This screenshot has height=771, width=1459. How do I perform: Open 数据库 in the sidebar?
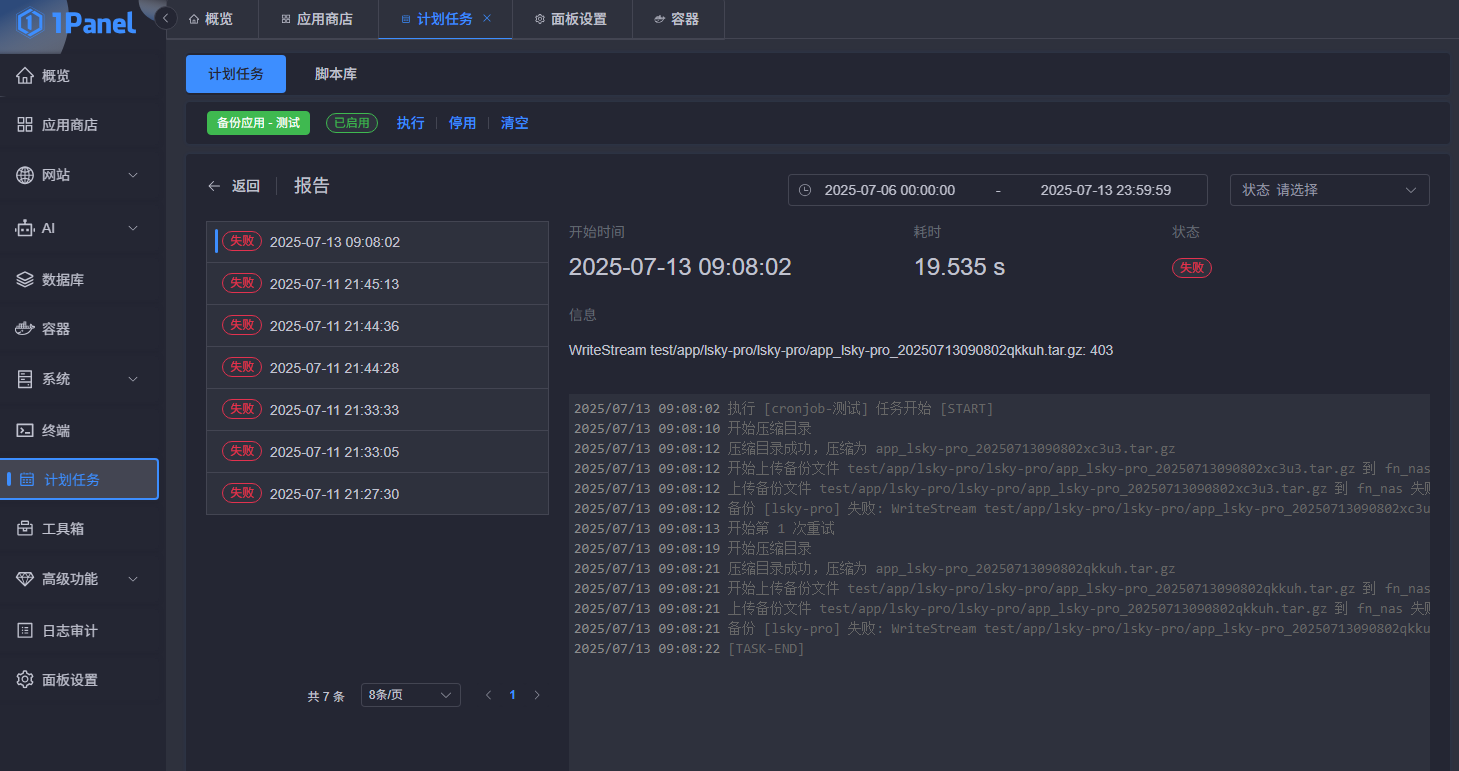[x=80, y=280]
